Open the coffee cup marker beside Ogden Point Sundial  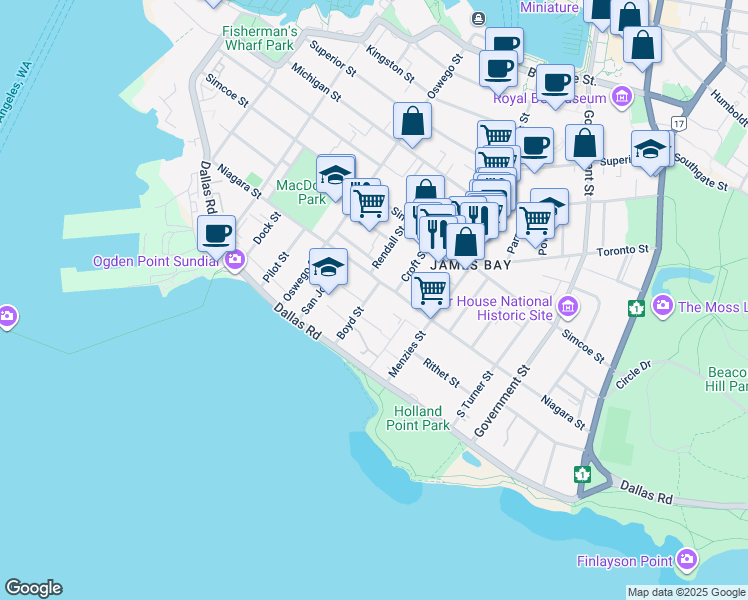tap(216, 236)
